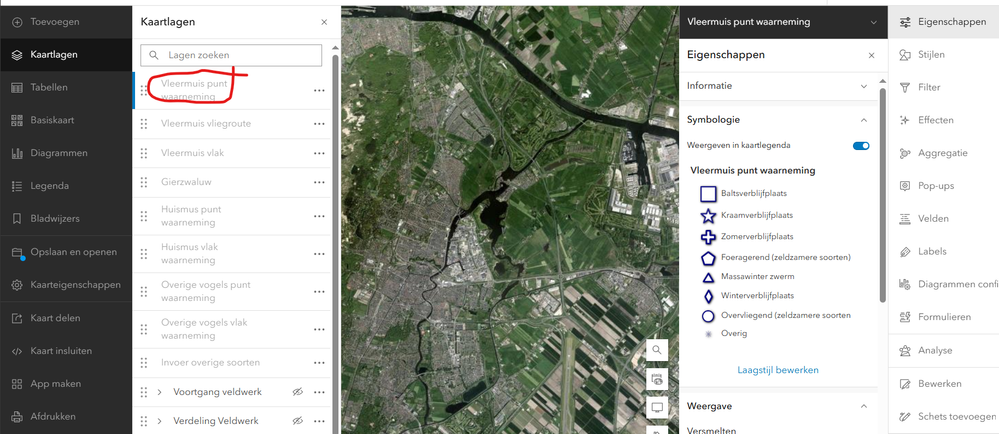Select the Gierzwaluw layer
Viewport: 999px width, 434px height.
coord(186,182)
